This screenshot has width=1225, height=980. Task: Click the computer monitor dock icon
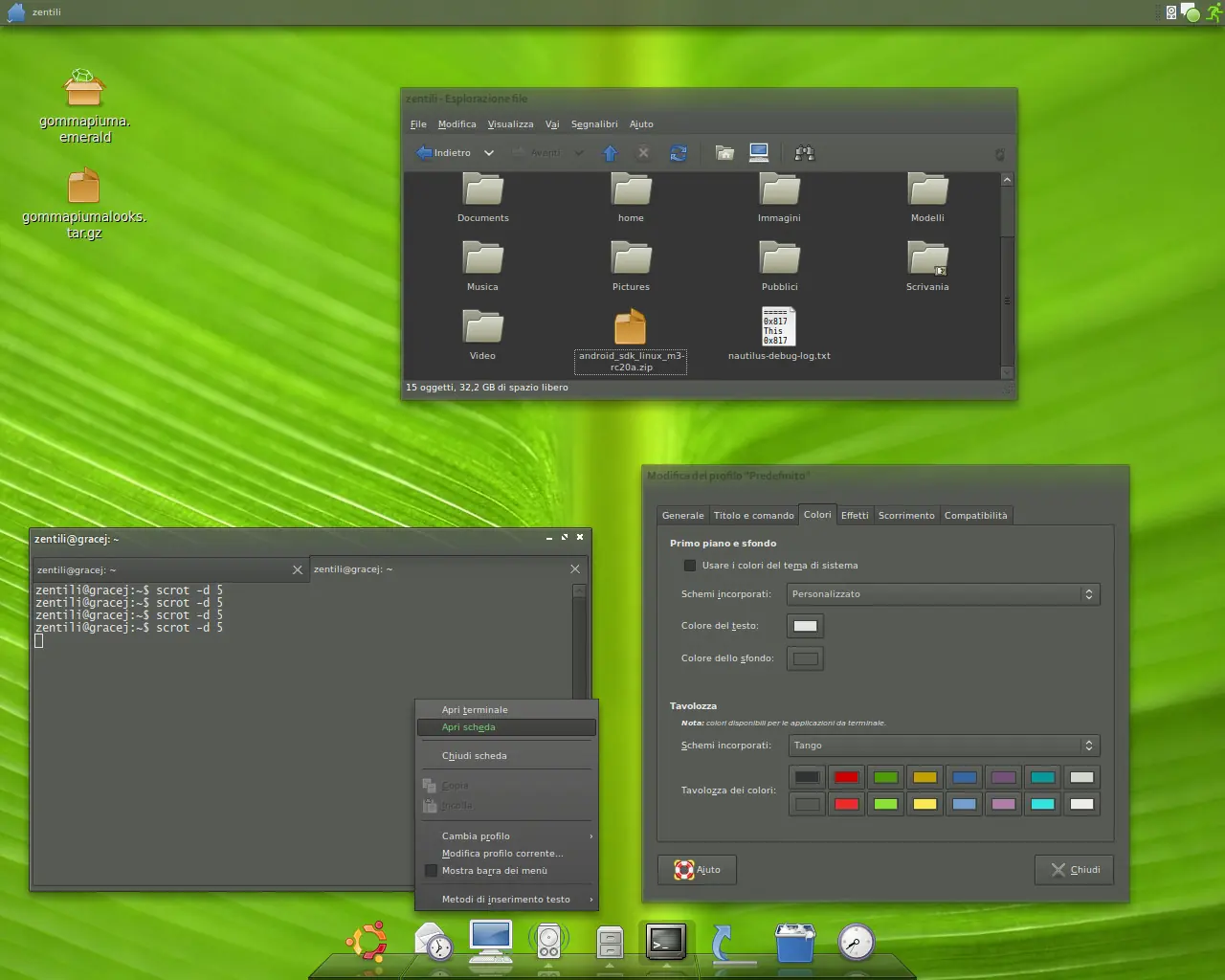[x=491, y=942]
